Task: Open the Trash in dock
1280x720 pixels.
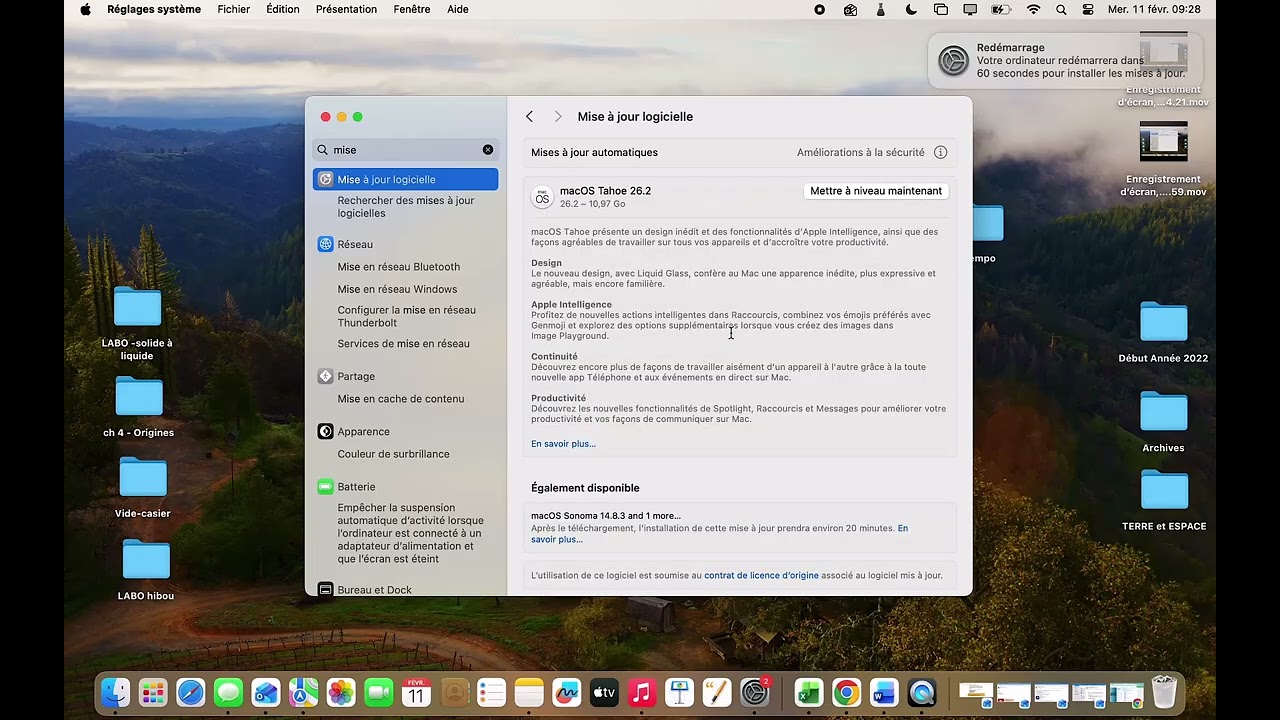Action: click(1164, 692)
